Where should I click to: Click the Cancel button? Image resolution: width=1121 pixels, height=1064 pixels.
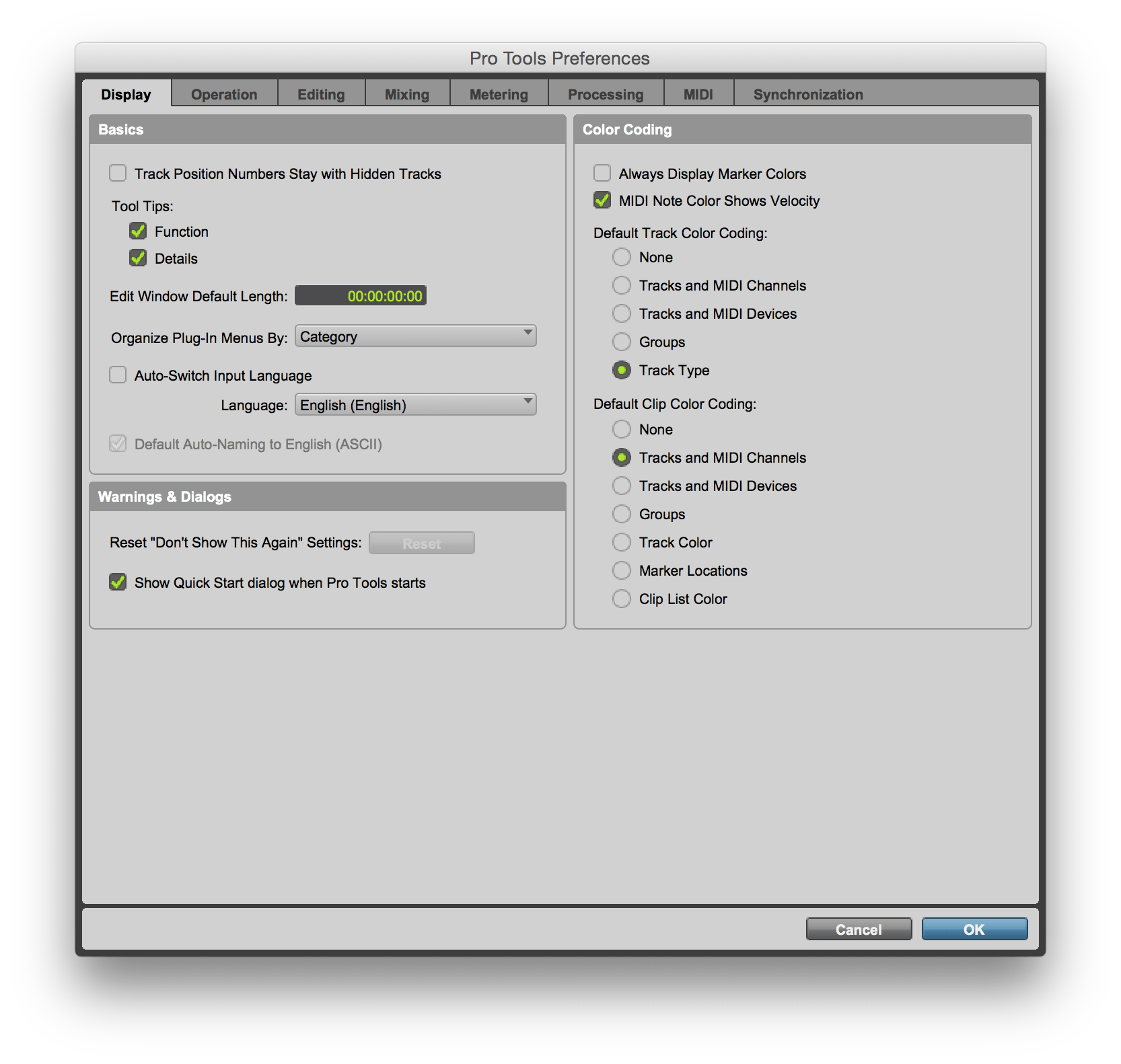(x=859, y=929)
